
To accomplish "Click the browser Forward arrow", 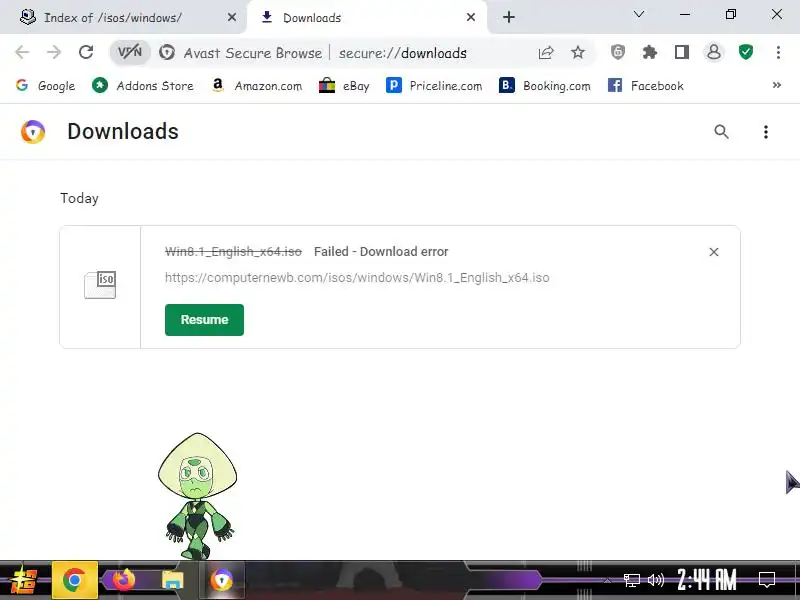I will coord(54,52).
